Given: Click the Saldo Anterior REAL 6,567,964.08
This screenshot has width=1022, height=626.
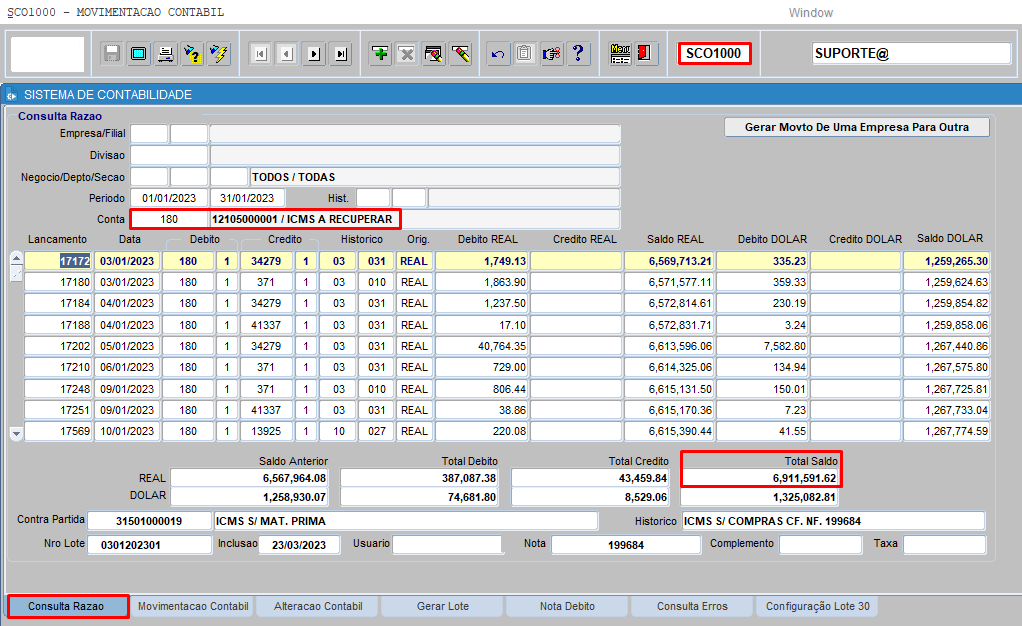Looking at the screenshot, I should pyautogui.click(x=249, y=478).
